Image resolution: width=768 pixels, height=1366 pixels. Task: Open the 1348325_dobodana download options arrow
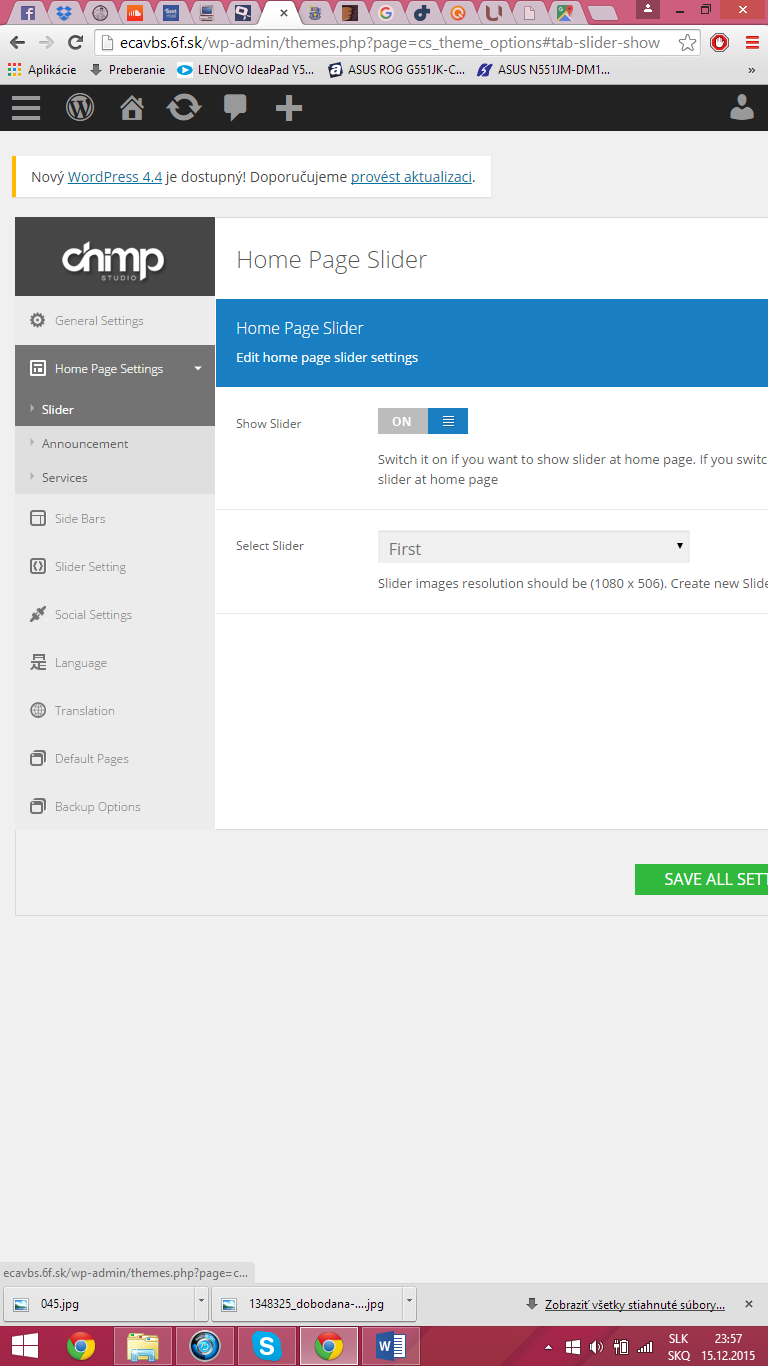tap(409, 1304)
